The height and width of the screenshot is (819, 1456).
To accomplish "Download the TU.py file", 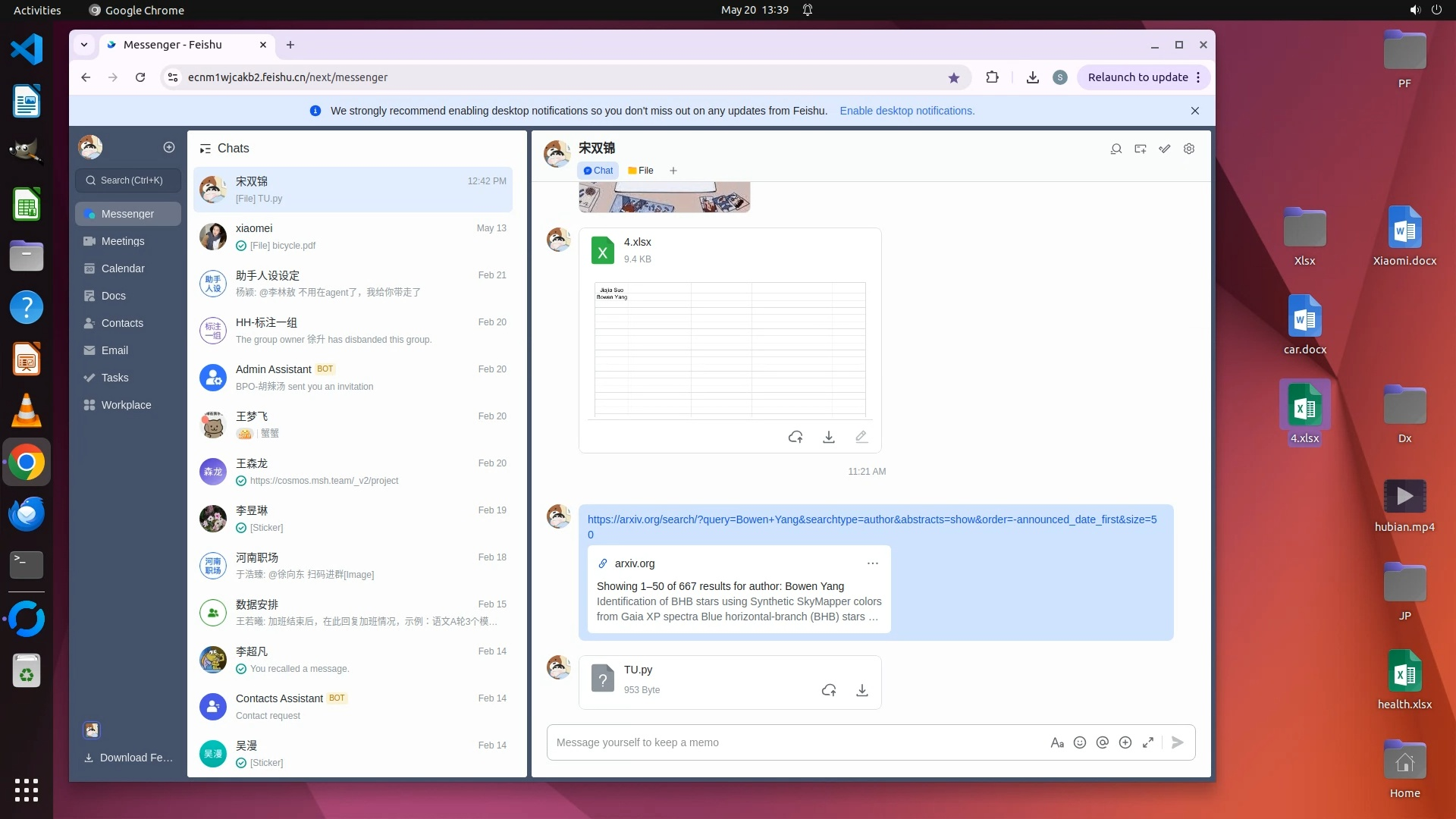I will (862, 690).
